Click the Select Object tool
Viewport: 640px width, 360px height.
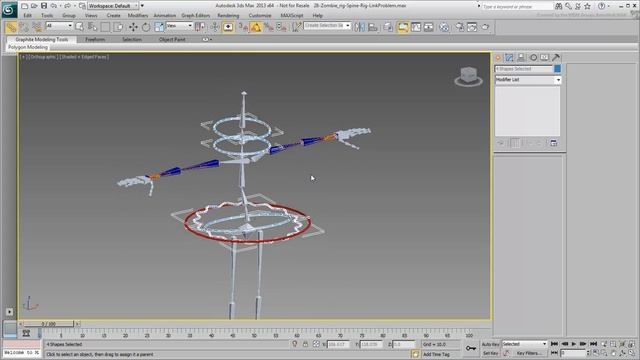pos(80,27)
